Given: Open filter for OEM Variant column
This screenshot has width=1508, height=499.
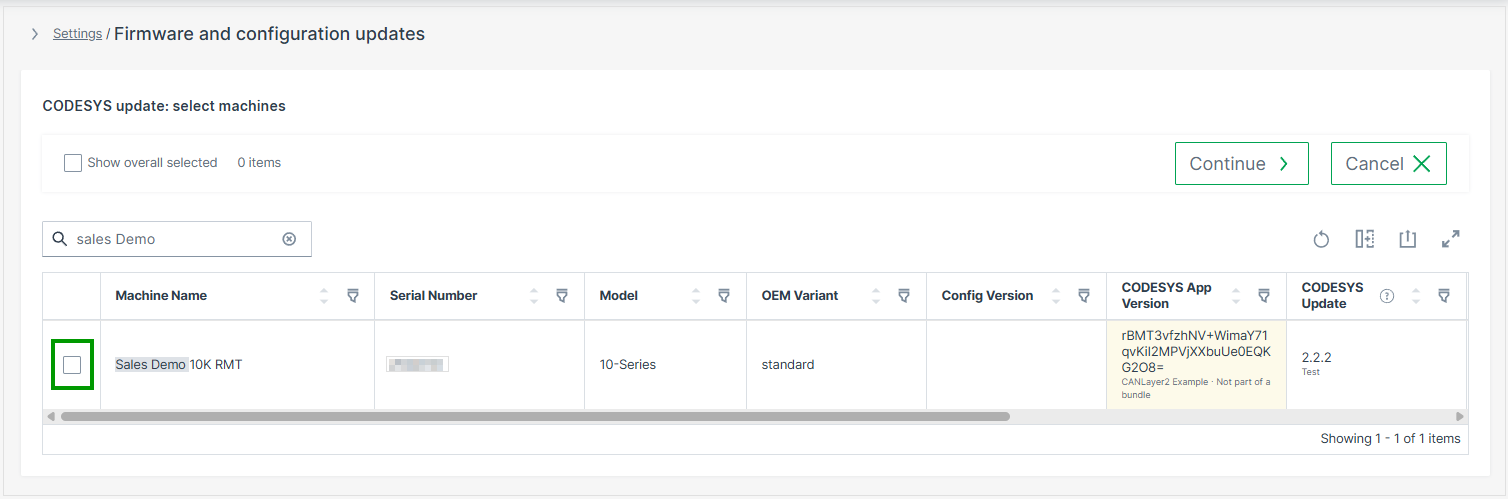Looking at the screenshot, I should point(904,296).
